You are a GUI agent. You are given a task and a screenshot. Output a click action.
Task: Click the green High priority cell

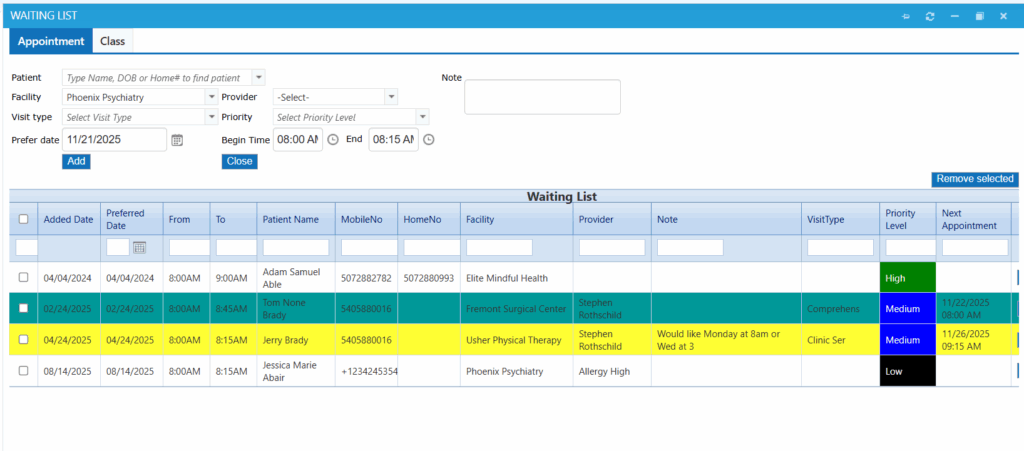(x=907, y=278)
